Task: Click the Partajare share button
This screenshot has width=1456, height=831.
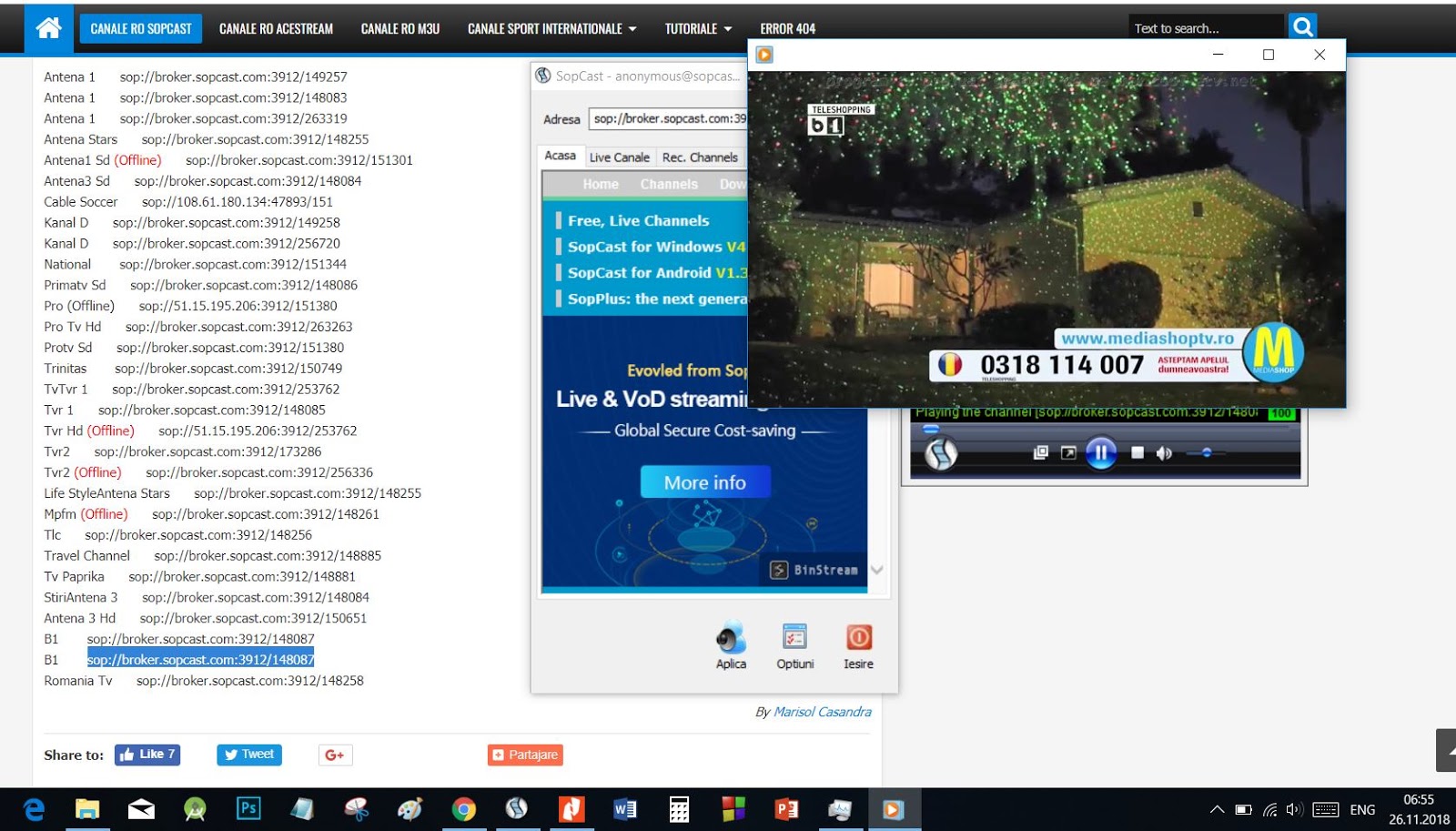Action: (525, 755)
